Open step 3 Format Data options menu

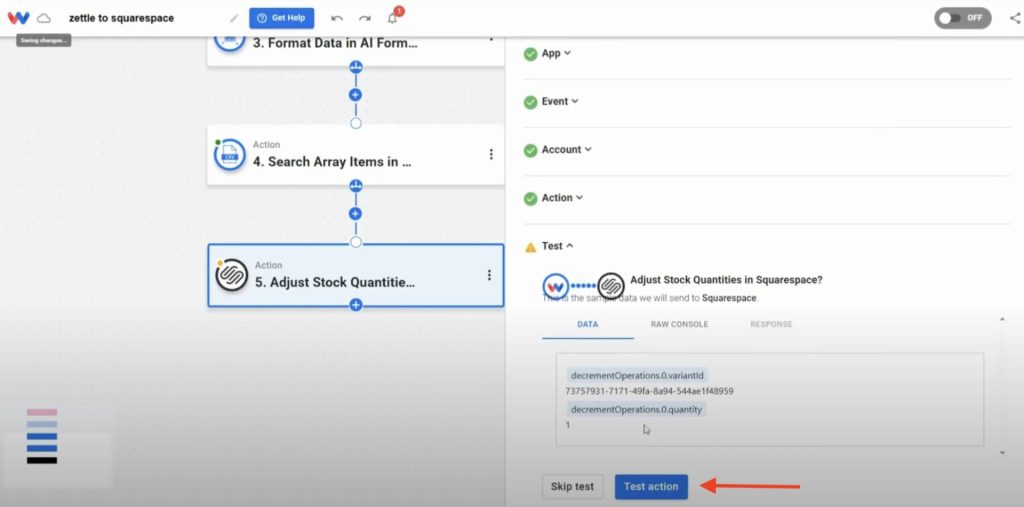tap(491, 38)
